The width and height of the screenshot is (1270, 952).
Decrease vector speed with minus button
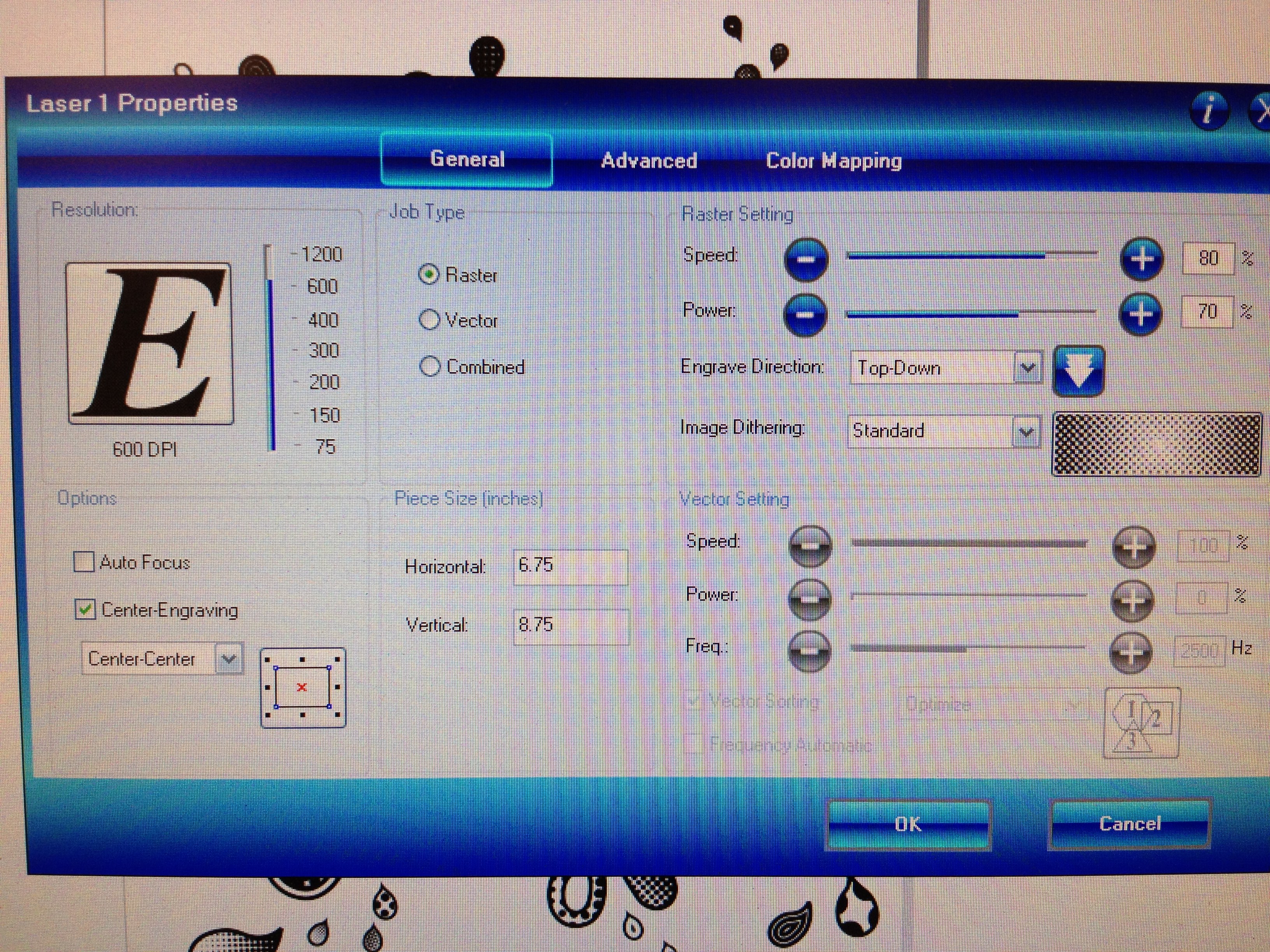pyautogui.click(x=810, y=546)
